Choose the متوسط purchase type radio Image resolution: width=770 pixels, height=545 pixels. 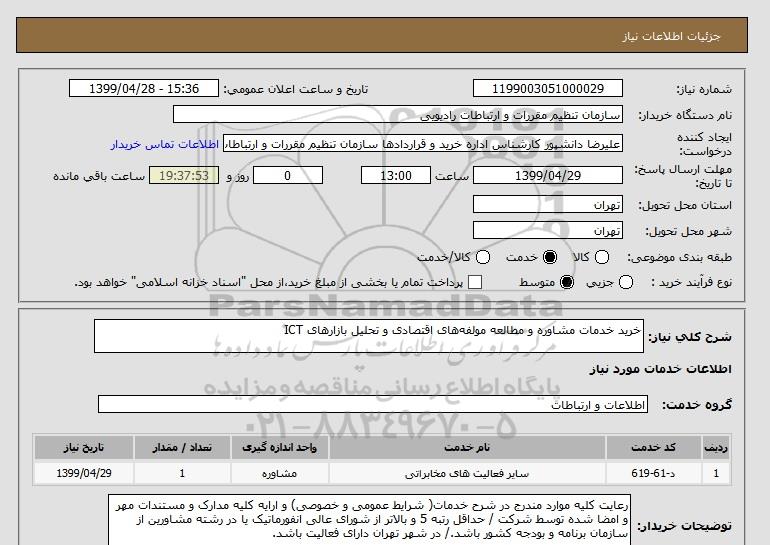[567, 282]
